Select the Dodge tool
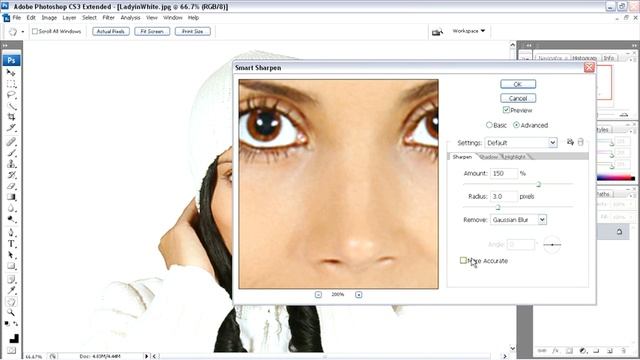The width and height of the screenshot is (640, 360). [x=11, y=219]
